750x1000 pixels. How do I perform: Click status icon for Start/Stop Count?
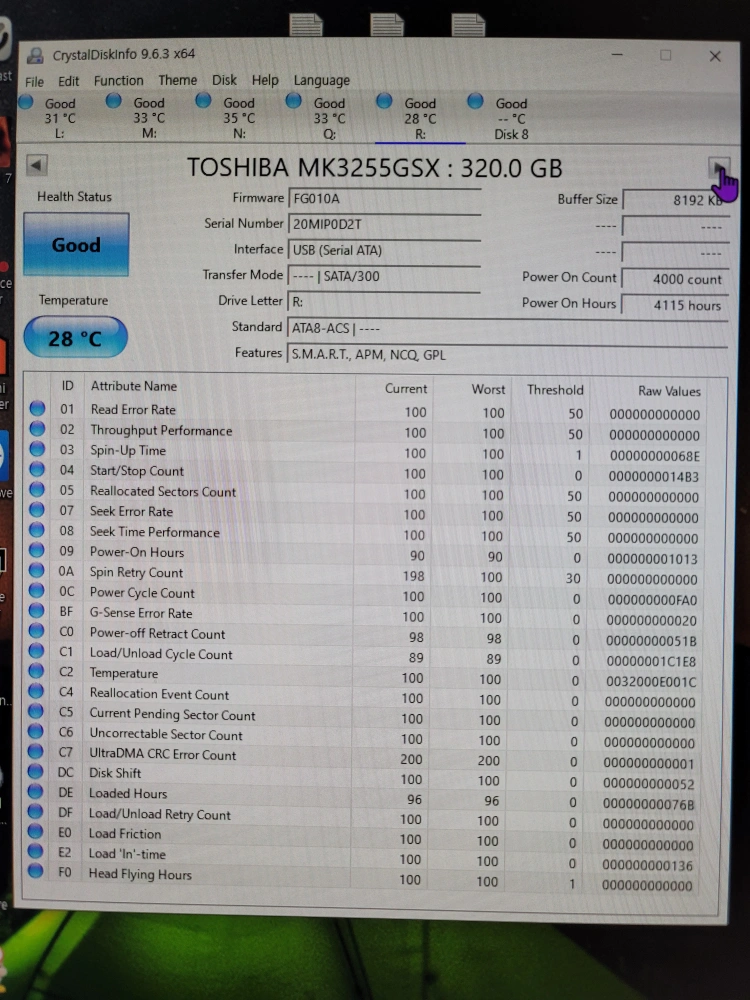click(37, 469)
